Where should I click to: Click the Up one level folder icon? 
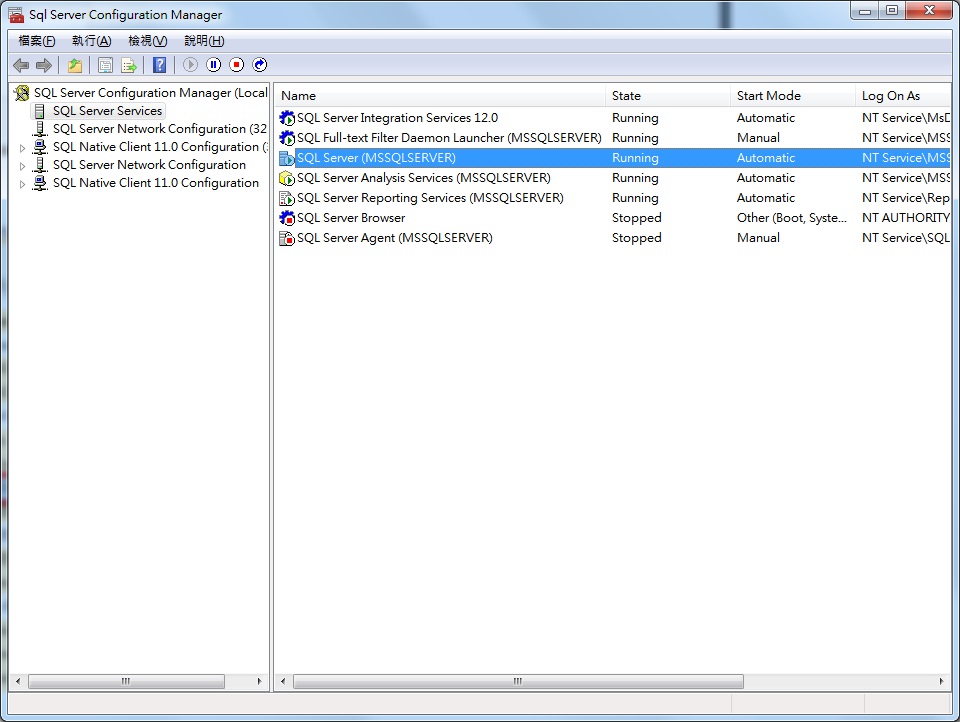pyautogui.click(x=75, y=65)
